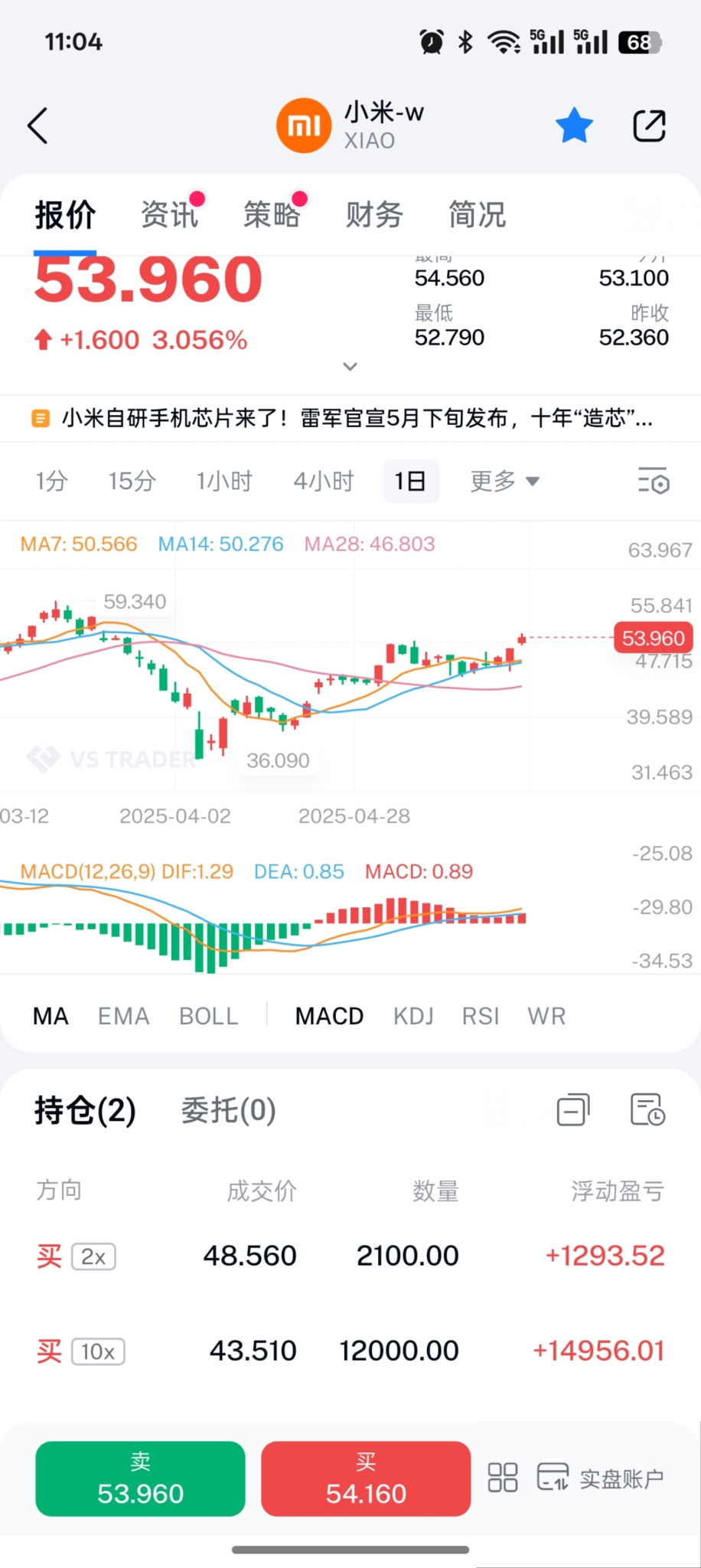Open the 更多 timeframe dropdown
The width and height of the screenshot is (701, 1568).
[505, 481]
